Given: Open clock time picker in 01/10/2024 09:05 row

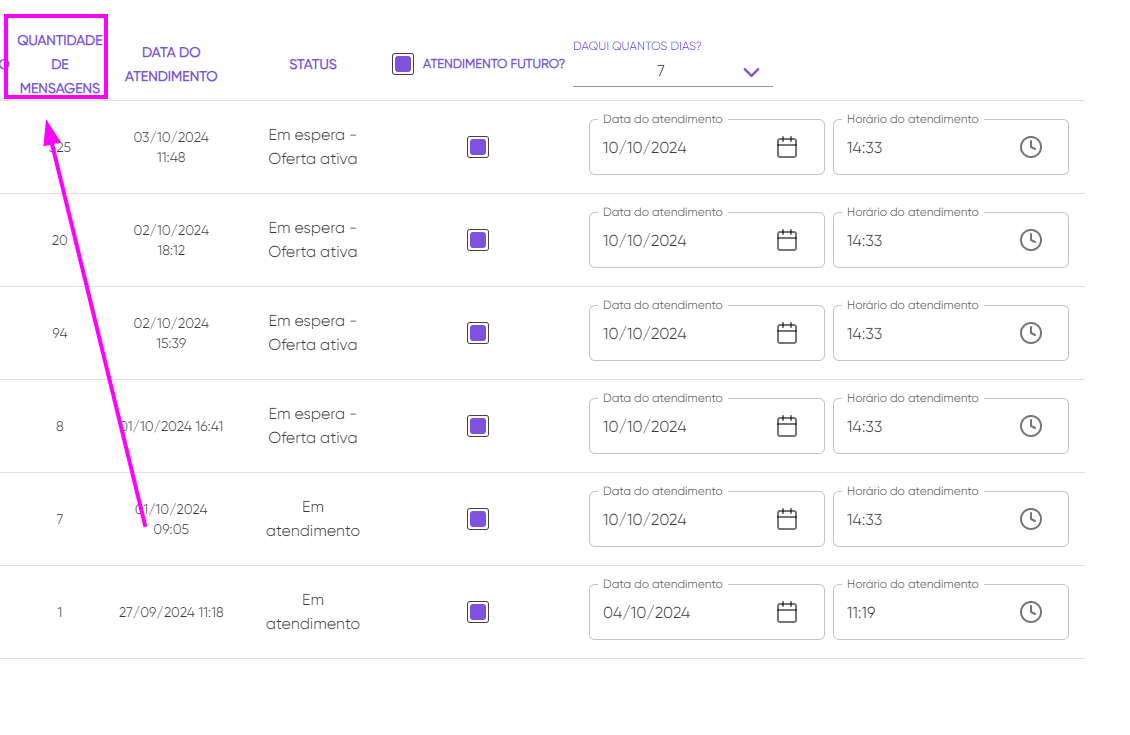Looking at the screenshot, I should 1031,519.
